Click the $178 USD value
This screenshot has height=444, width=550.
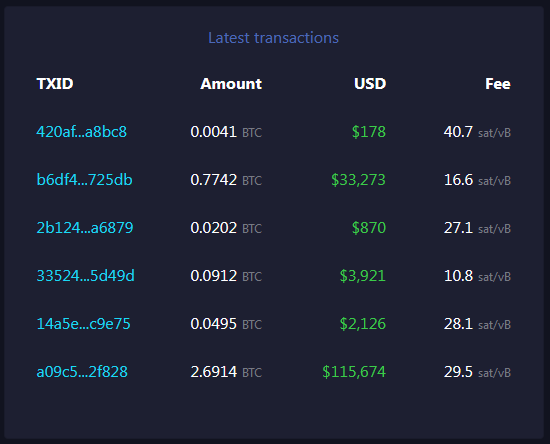369,132
